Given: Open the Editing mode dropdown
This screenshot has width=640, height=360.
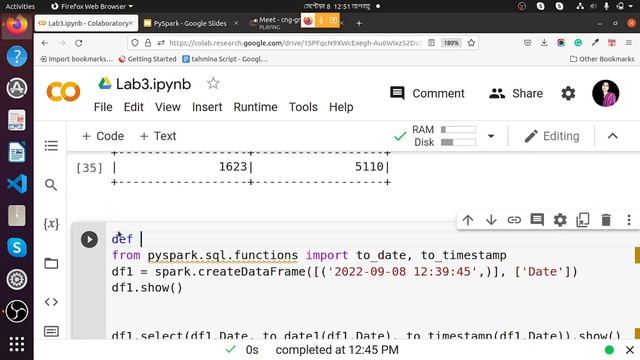Looking at the screenshot, I should tap(552, 136).
